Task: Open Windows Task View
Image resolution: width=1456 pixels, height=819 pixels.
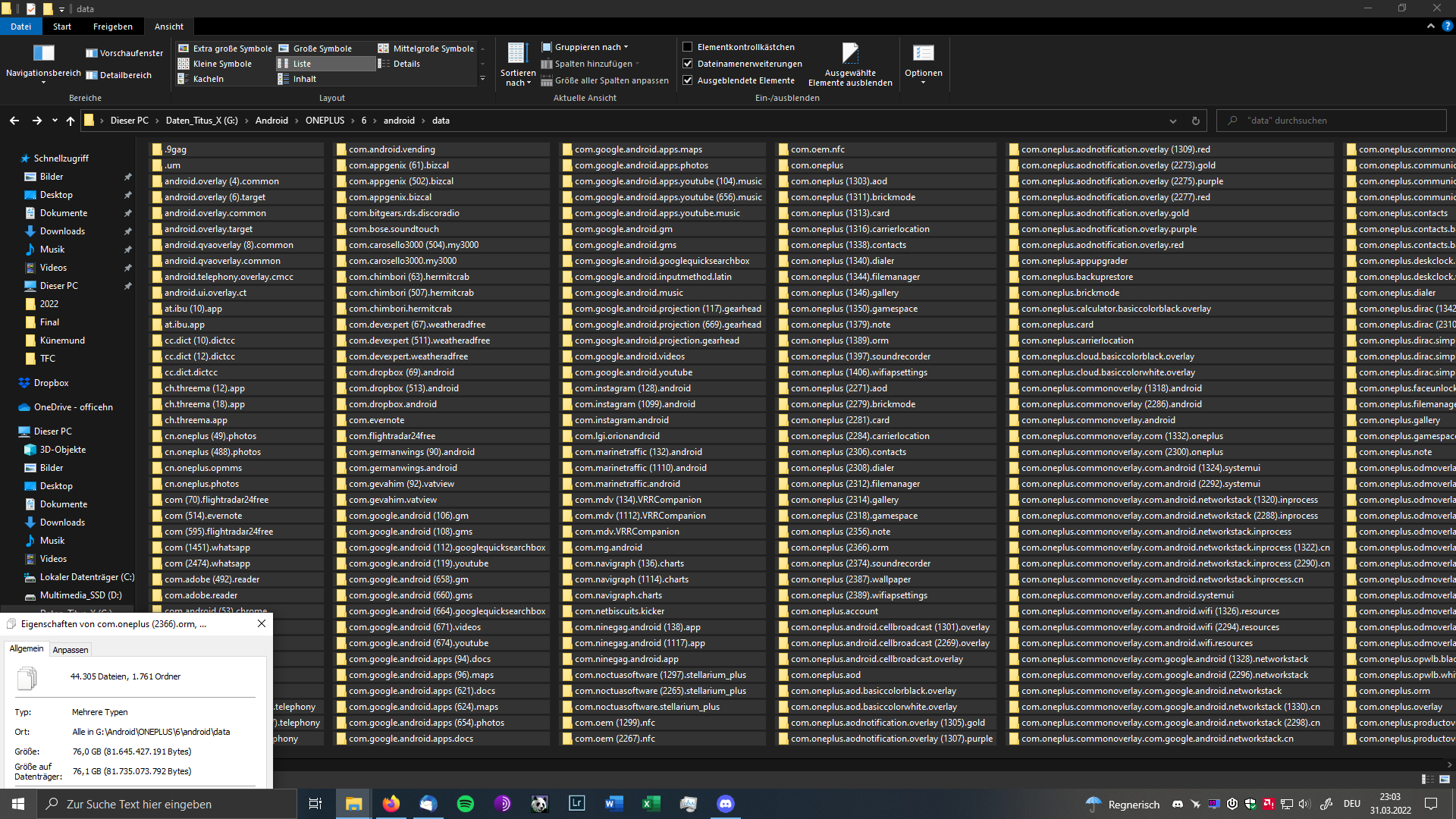Action: pos(315,804)
